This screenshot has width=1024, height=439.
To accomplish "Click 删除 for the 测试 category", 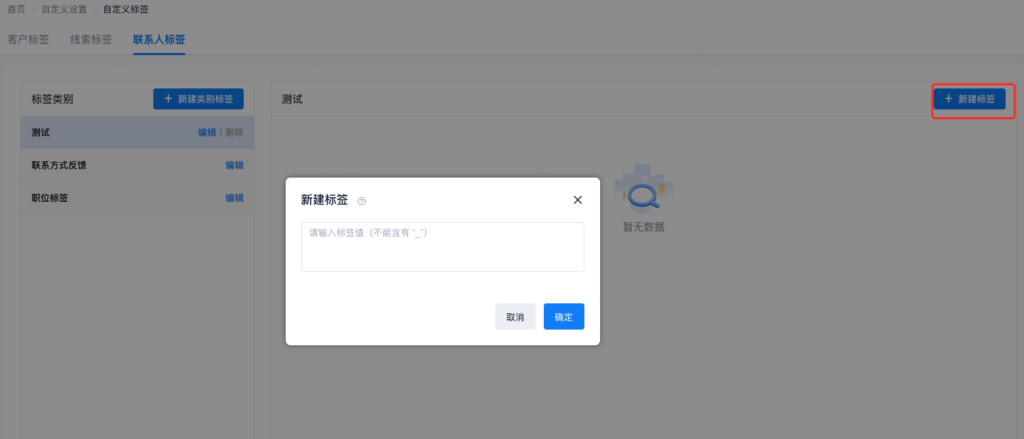I will point(234,132).
